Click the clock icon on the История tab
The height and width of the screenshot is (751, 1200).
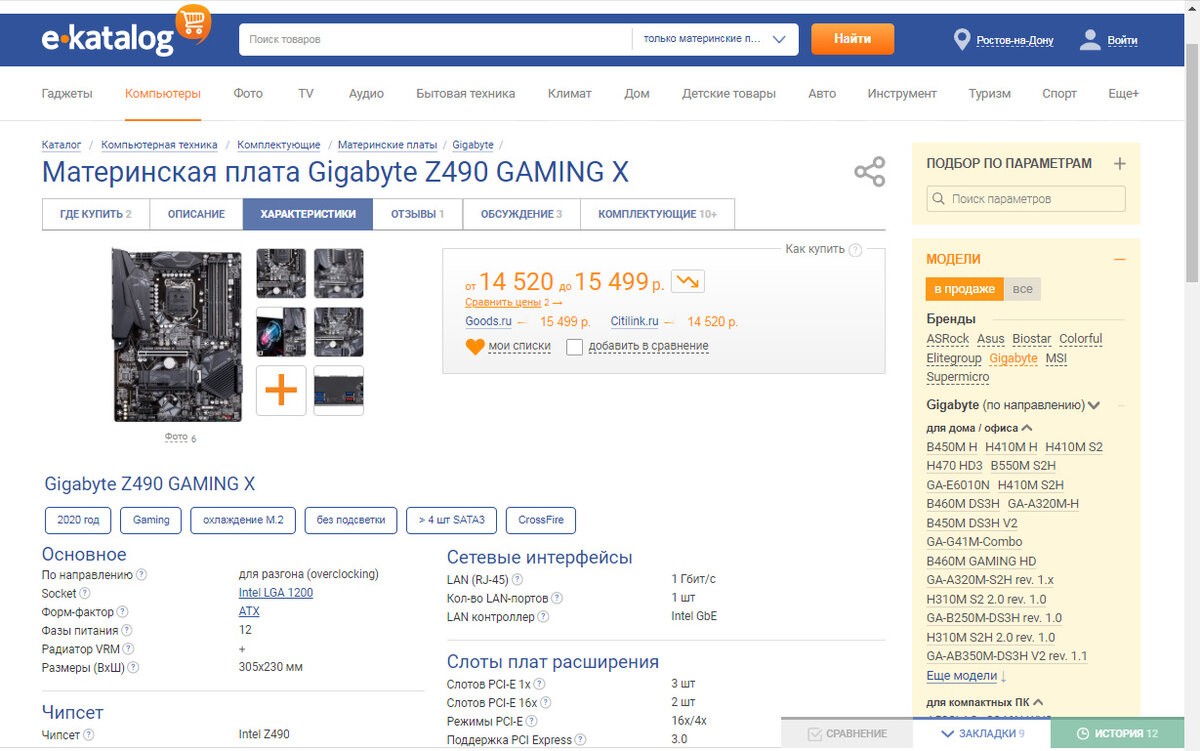[1082, 734]
